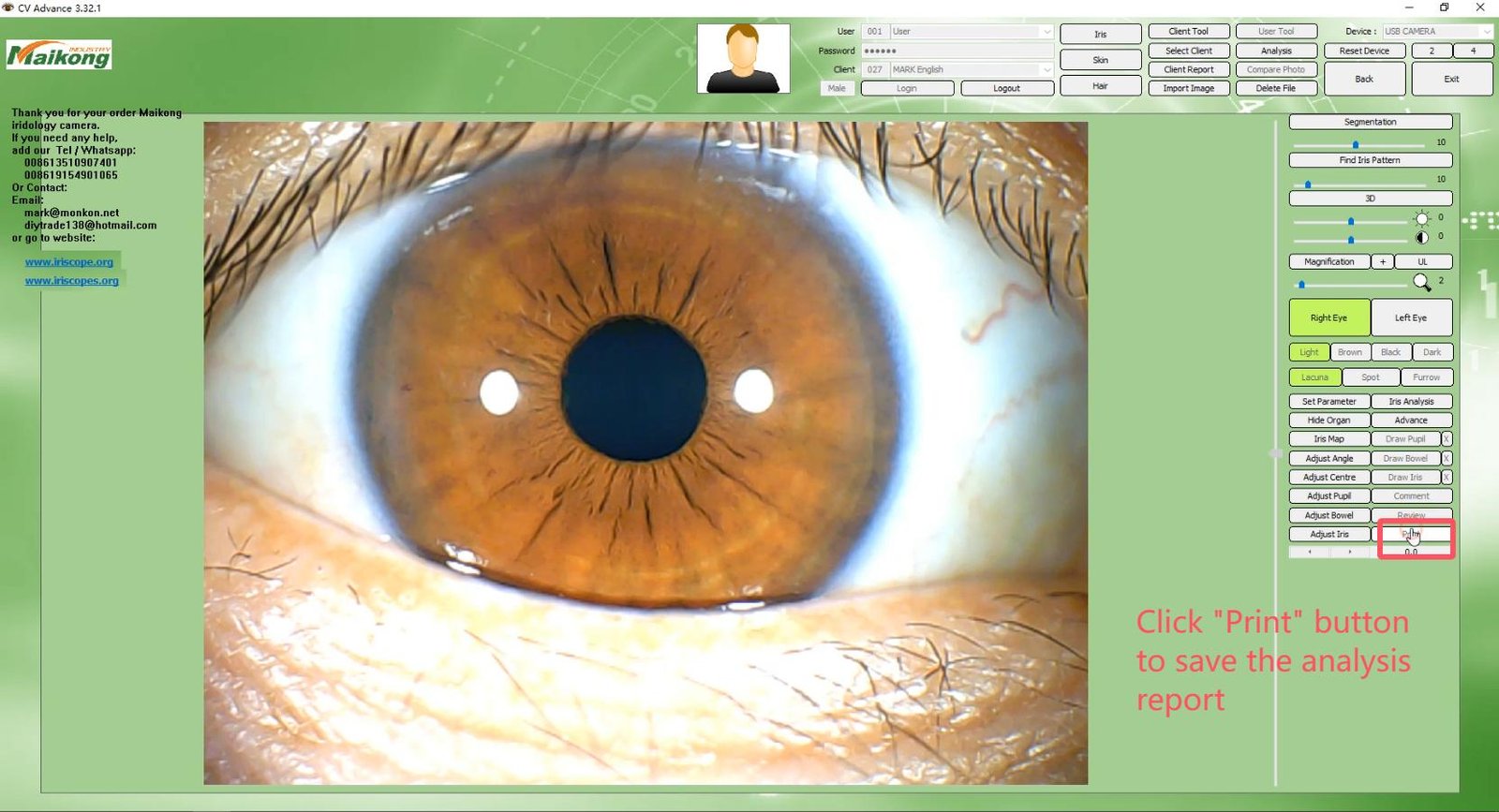Click the Magnification button
Screen dimensions: 1499x812
[1329, 261]
